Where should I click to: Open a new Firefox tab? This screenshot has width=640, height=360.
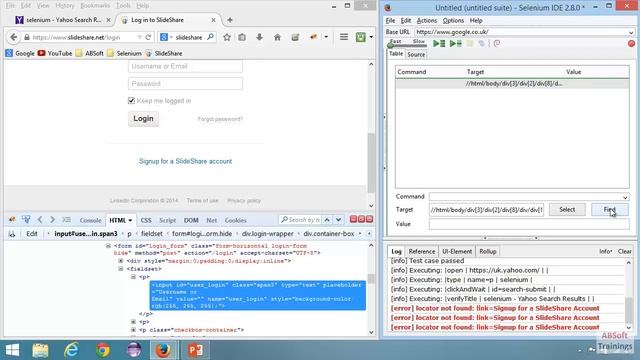tap(230, 20)
